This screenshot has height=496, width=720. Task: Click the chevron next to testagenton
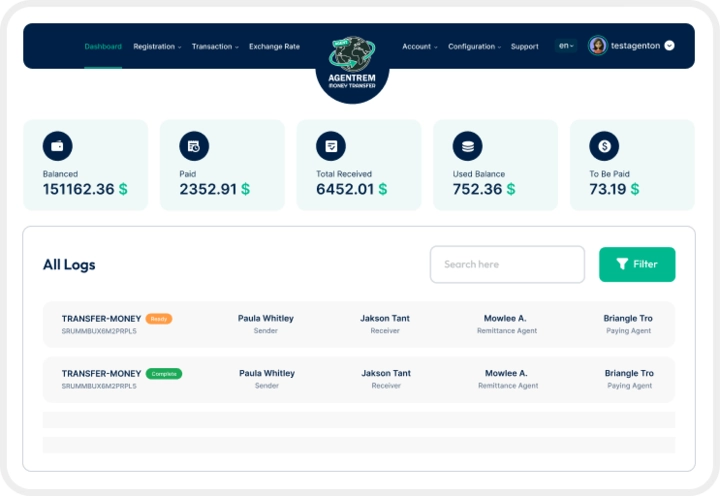[x=669, y=45]
